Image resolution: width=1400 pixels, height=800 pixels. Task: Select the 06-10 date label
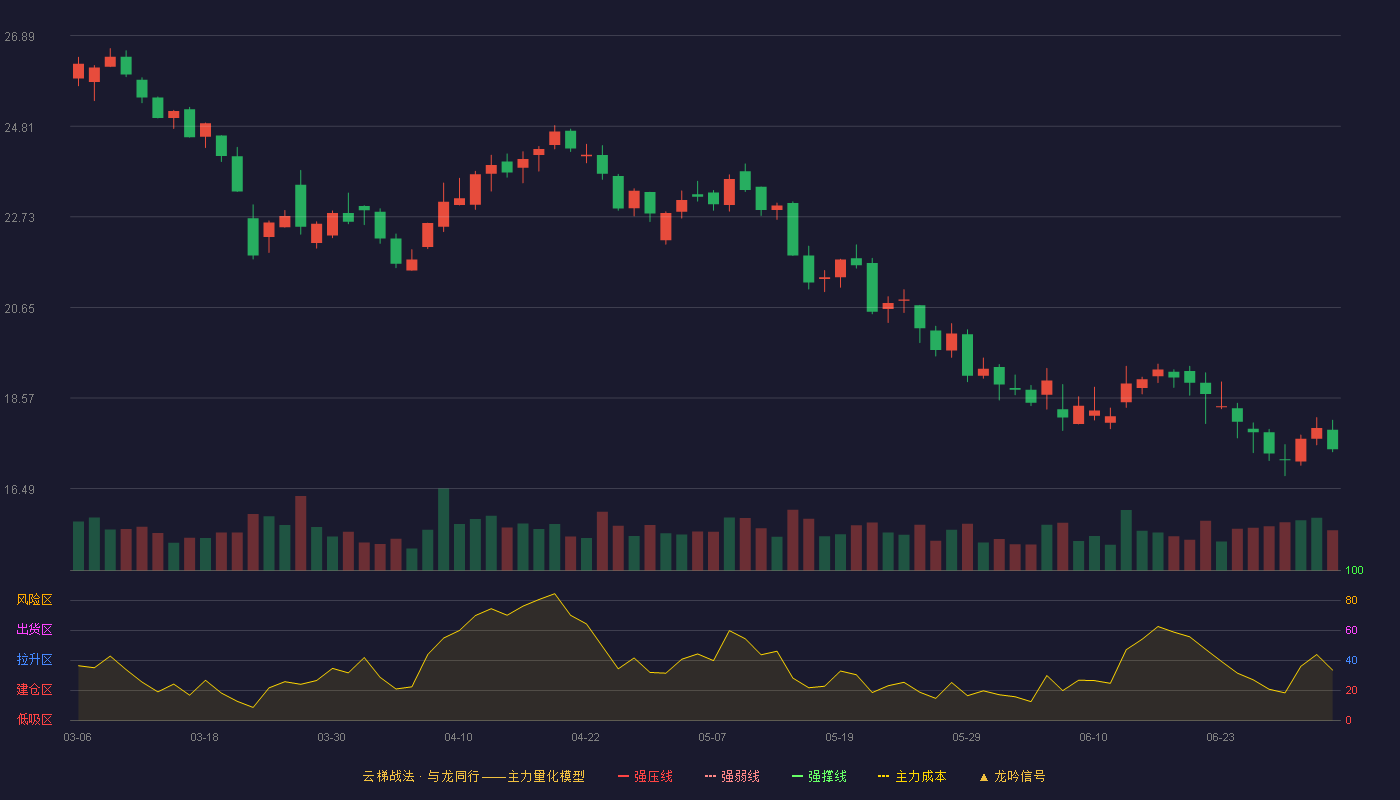click(x=1093, y=737)
